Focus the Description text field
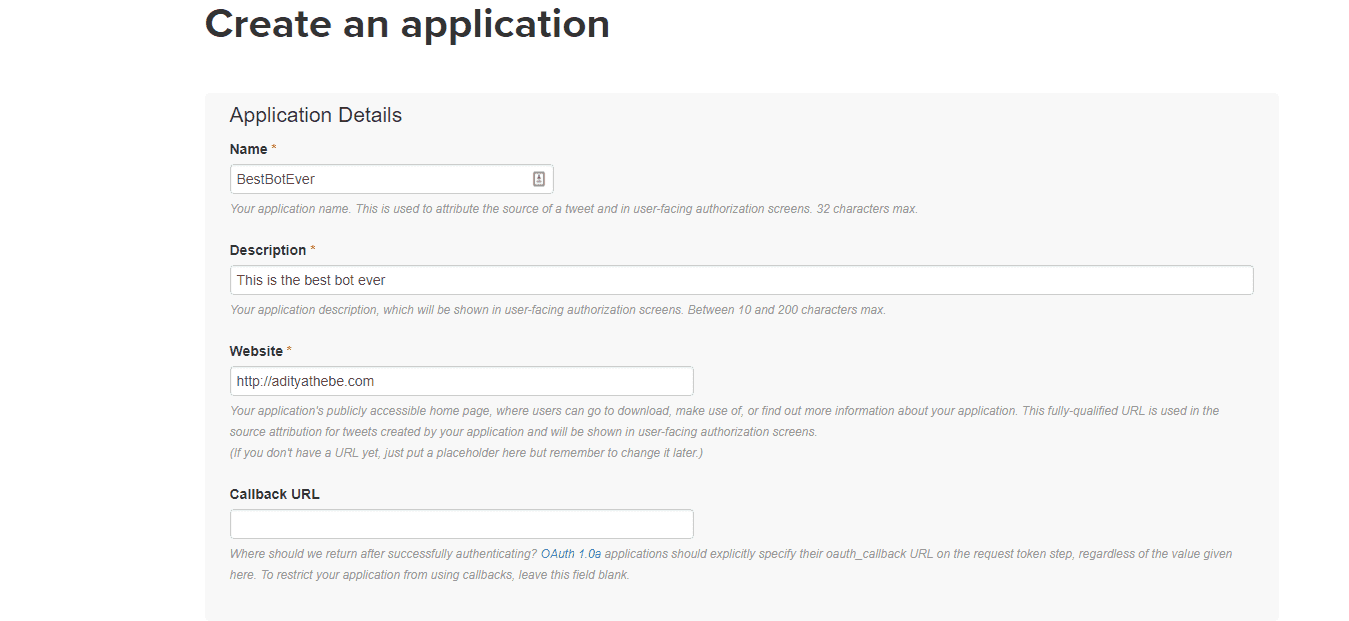 coord(740,280)
